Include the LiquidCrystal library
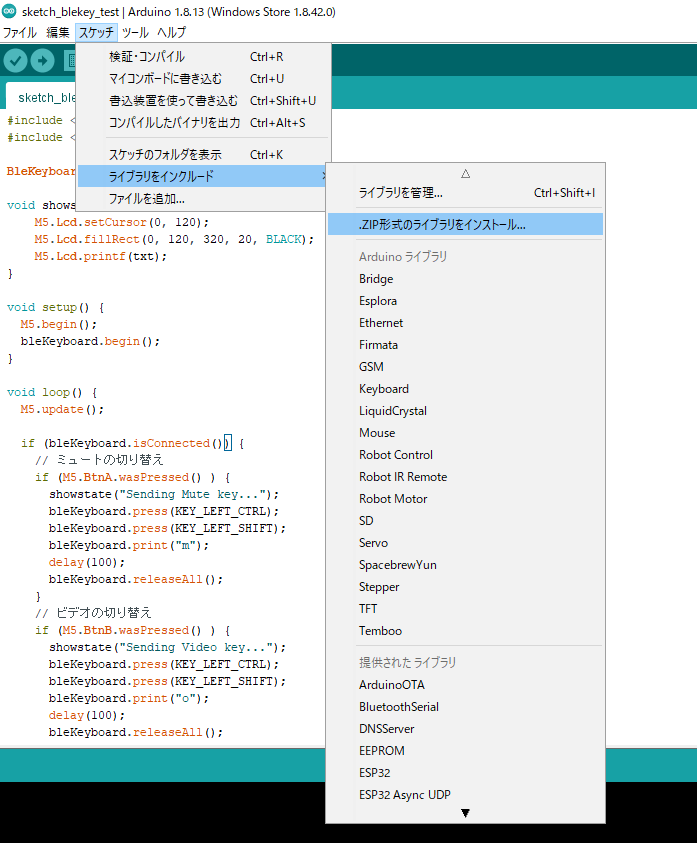Image resolution: width=697 pixels, height=843 pixels. (x=465, y=411)
